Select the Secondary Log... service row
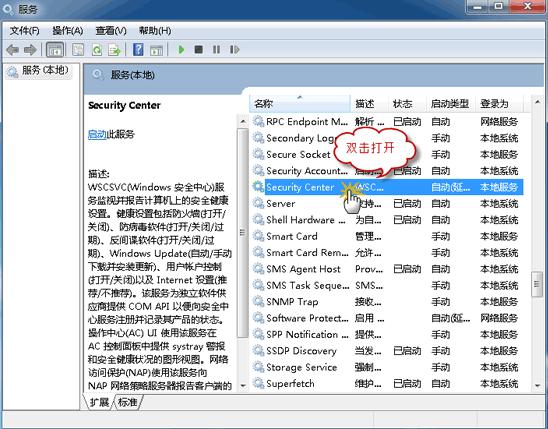Image resolution: width=548 pixels, height=429 pixels. pos(387,138)
